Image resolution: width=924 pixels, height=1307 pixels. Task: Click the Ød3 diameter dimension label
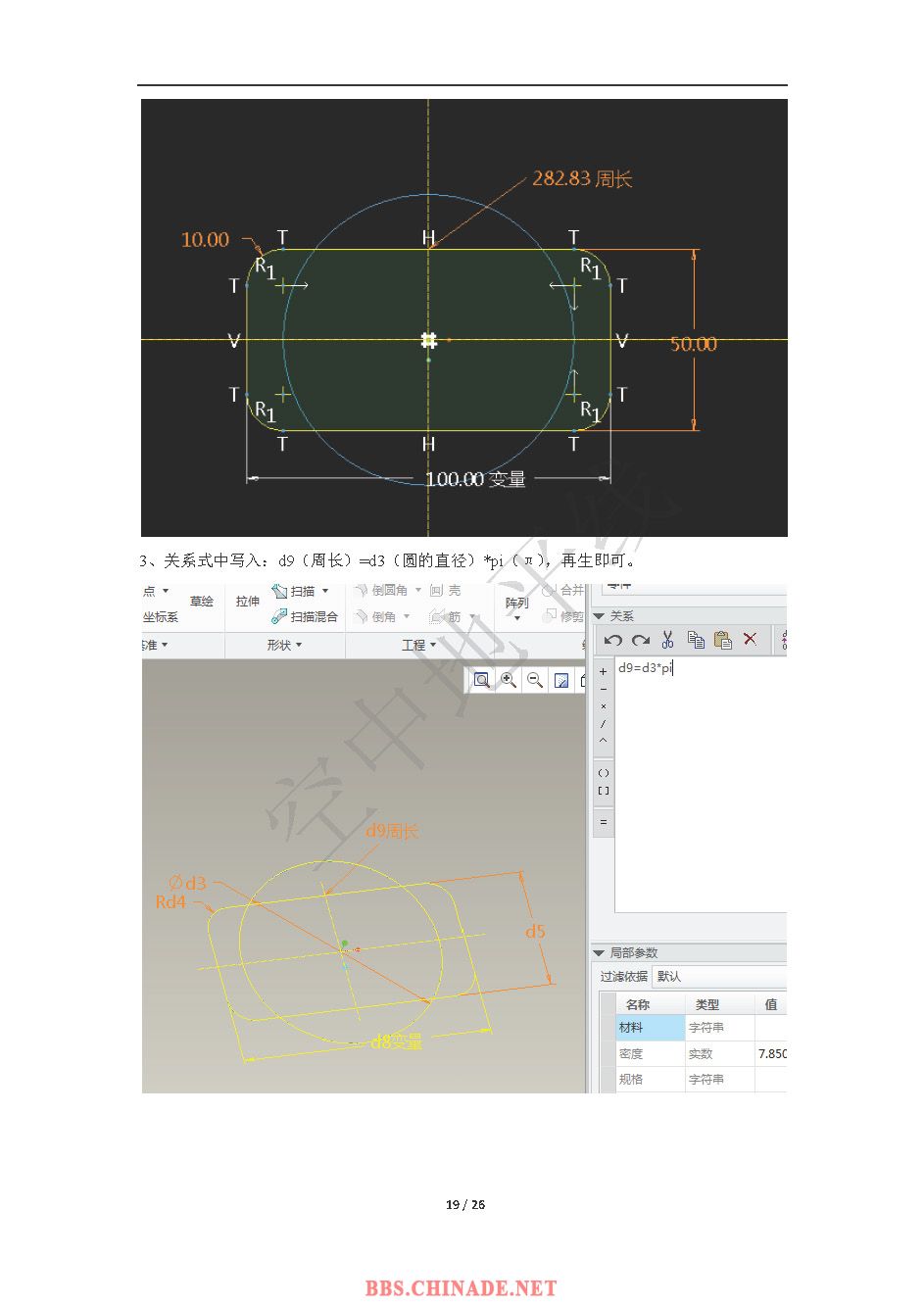(187, 884)
